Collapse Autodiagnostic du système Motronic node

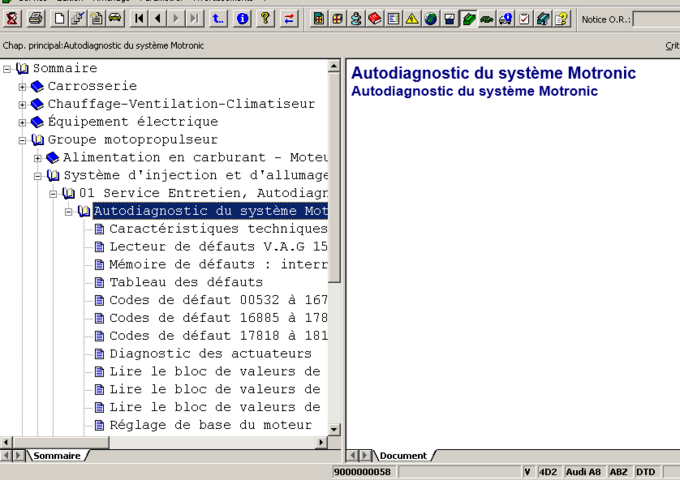69,212
